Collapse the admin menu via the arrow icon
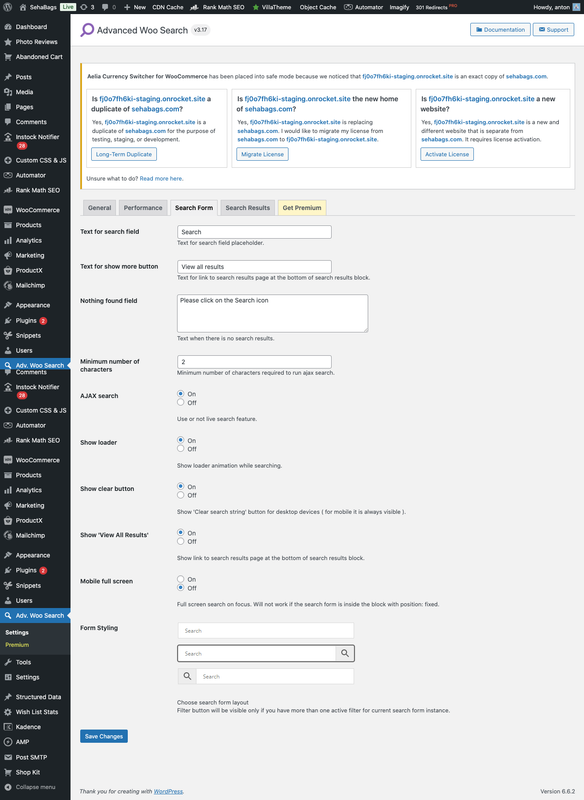This screenshot has width=584, height=800. click(x=8, y=787)
